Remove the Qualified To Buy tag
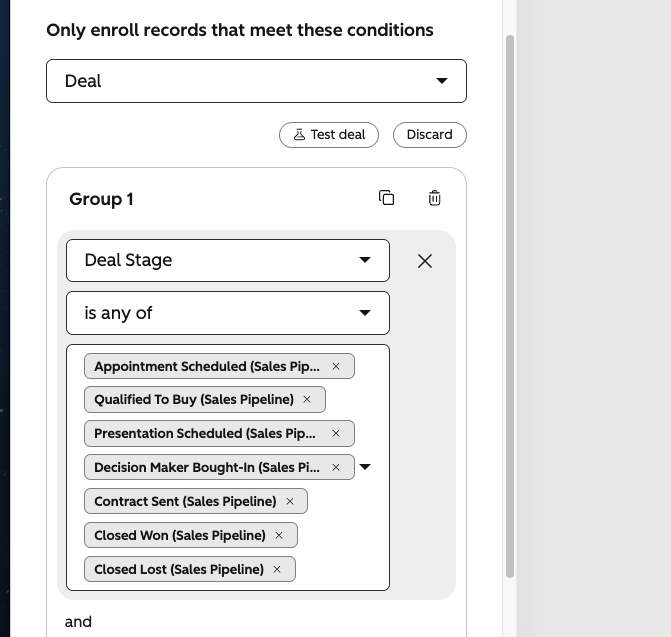The width and height of the screenshot is (671, 637). coord(307,399)
